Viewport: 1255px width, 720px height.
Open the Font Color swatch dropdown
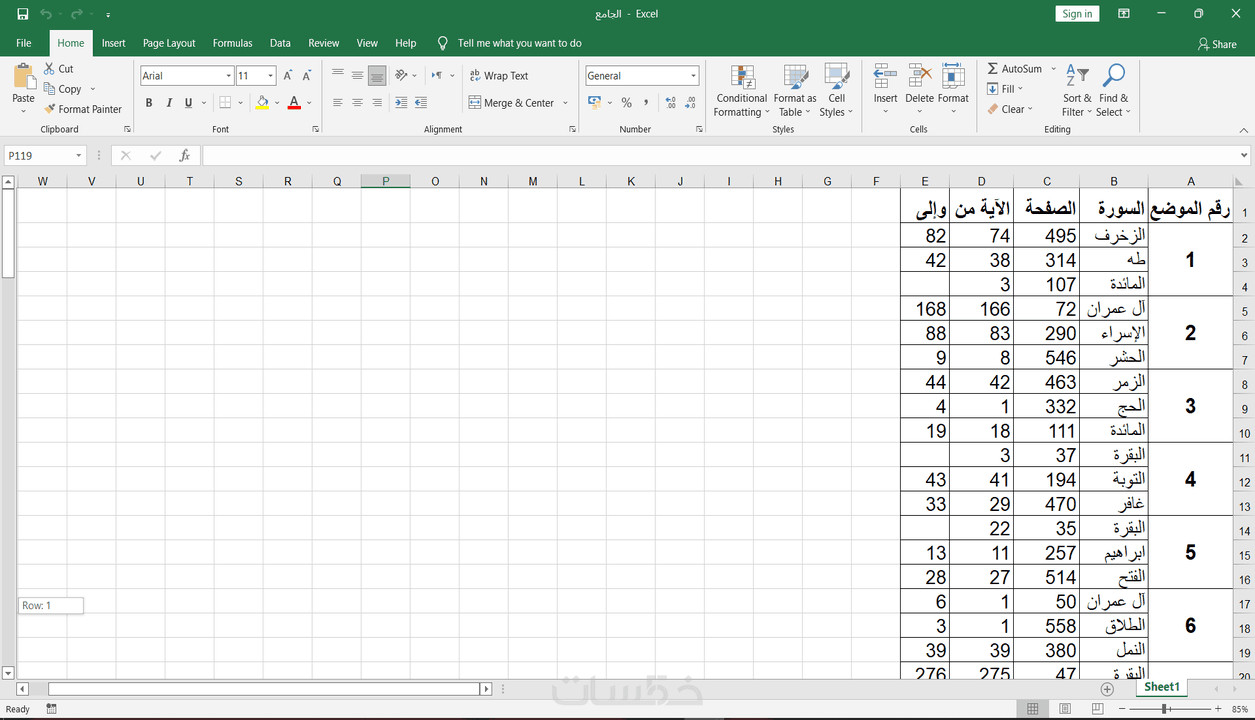pos(307,102)
